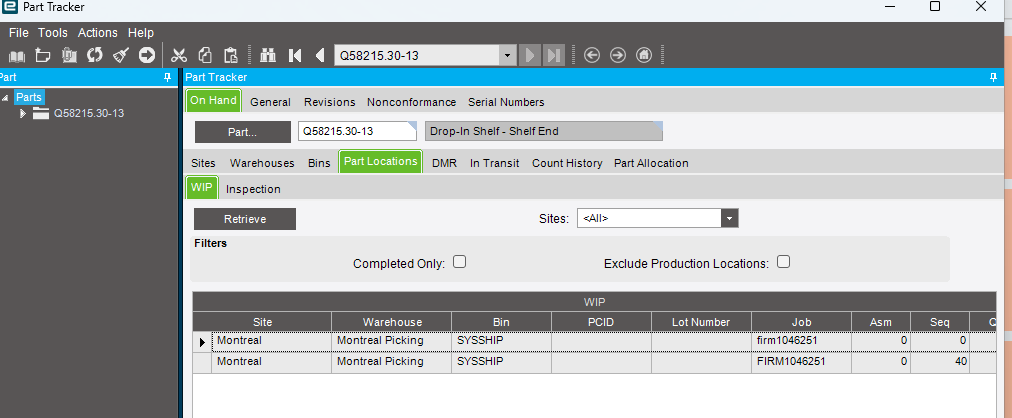Pin the Part Tracker panel
Screen dimensions: 1012x418
point(993,77)
